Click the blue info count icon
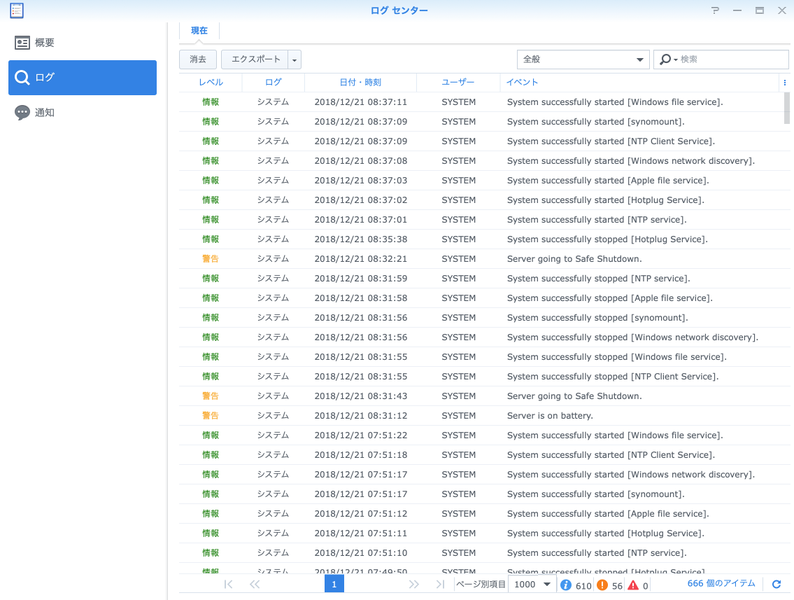This screenshot has height=600, width=794. [x=566, y=585]
